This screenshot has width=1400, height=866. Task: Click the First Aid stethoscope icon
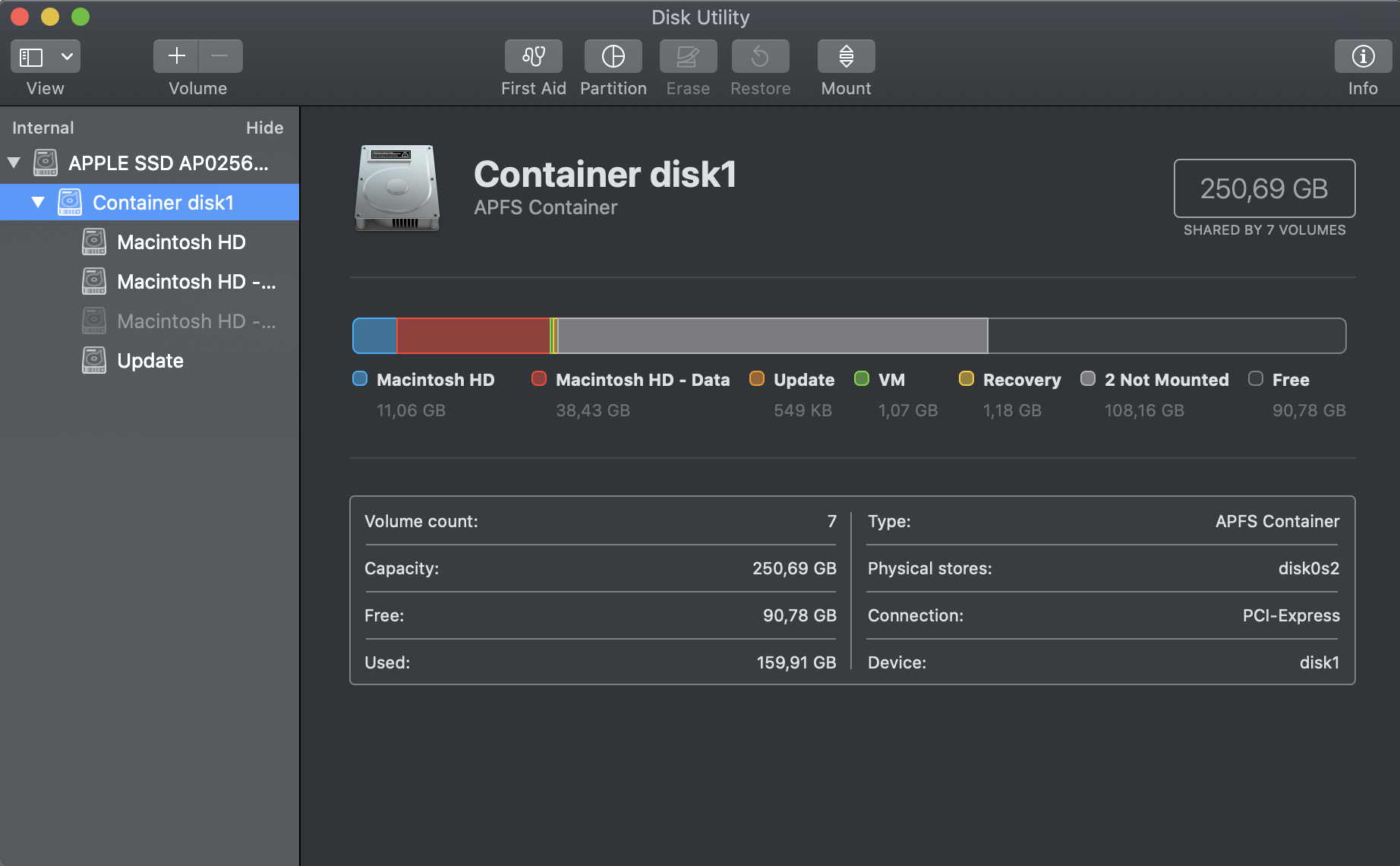533,56
